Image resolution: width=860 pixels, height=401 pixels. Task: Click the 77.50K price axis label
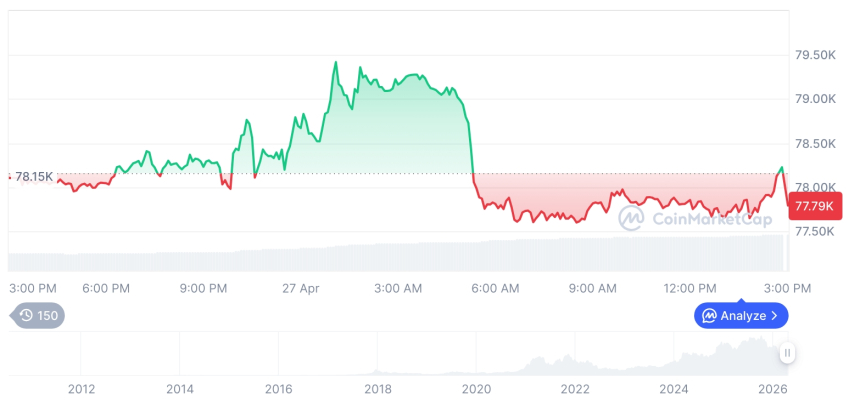(815, 231)
